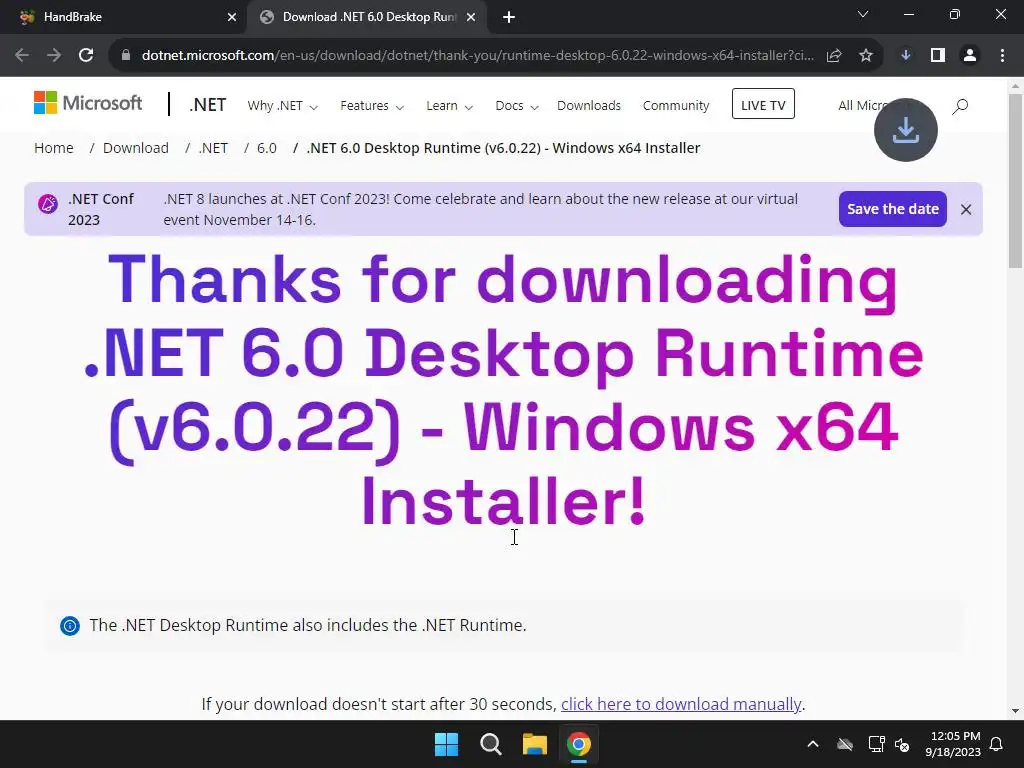This screenshot has height=768, width=1024.
Task: Open the Community nav item
Action: [676, 106]
